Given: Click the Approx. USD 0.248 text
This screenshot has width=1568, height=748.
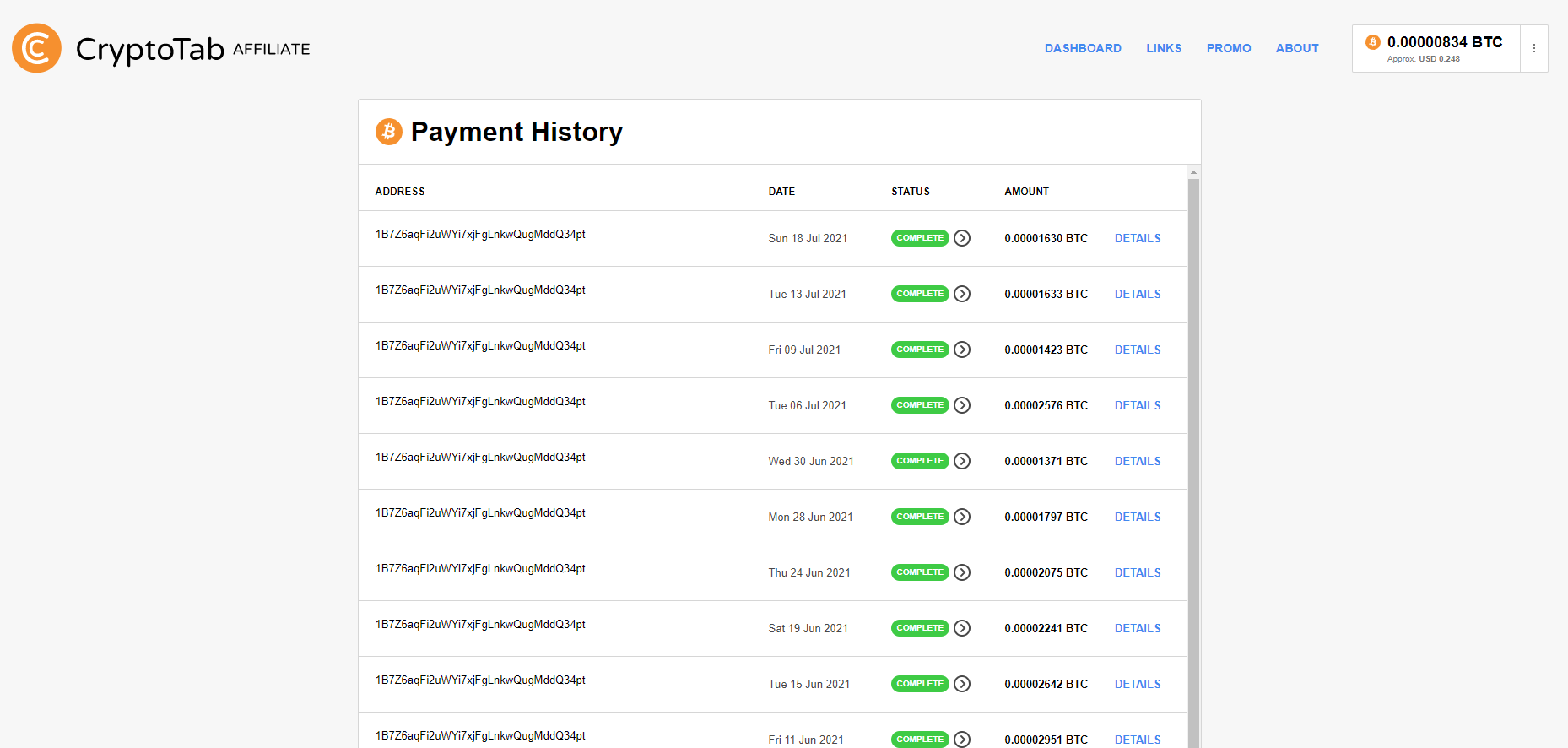Looking at the screenshot, I should click(x=1424, y=59).
